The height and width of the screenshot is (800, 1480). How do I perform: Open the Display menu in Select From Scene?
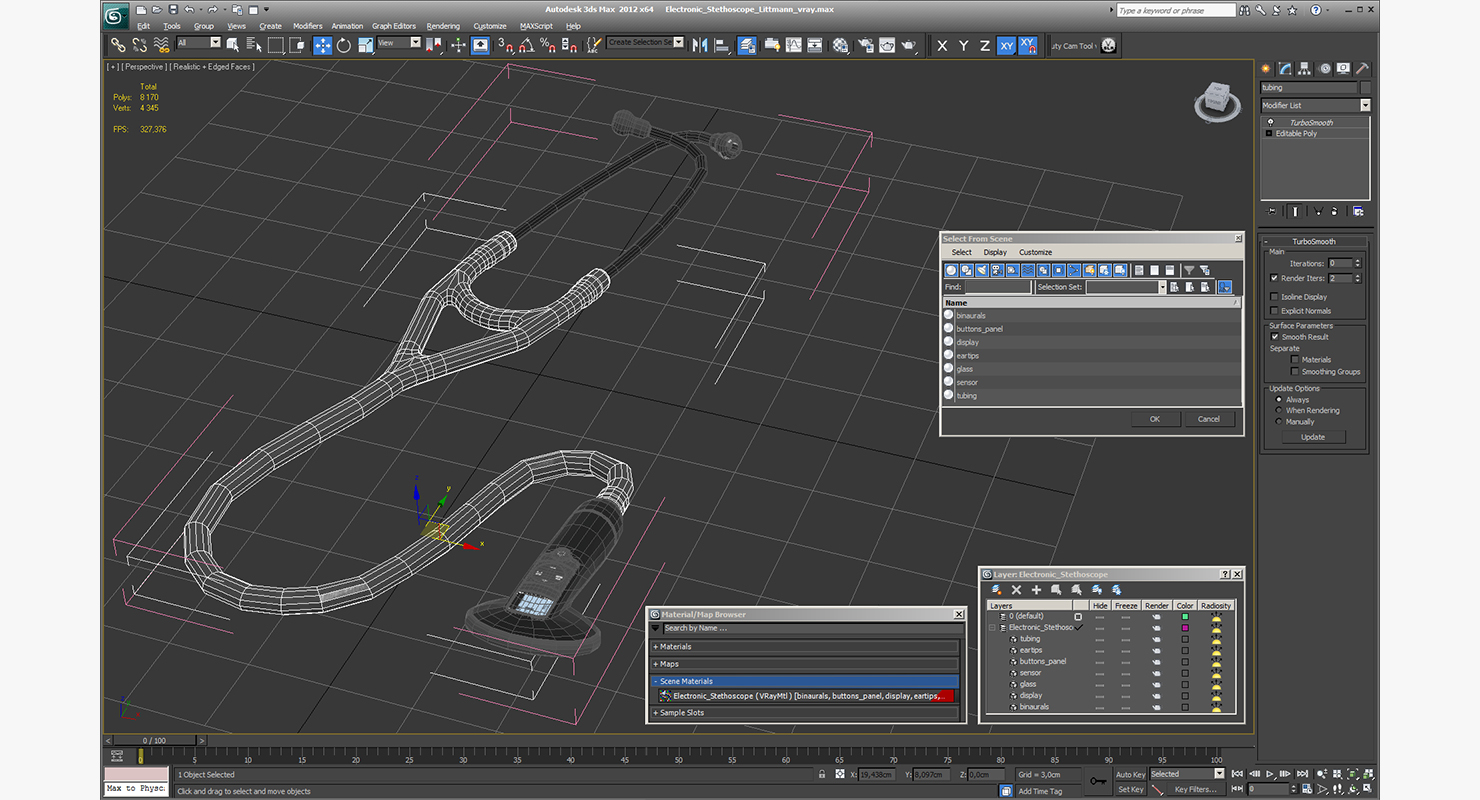click(x=995, y=252)
